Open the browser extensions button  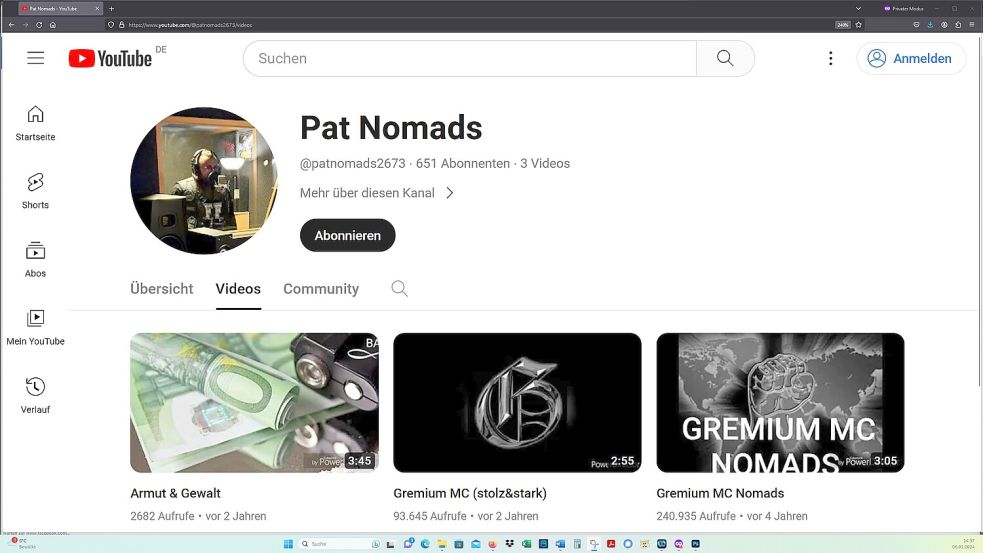pyautogui.click(x=958, y=25)
